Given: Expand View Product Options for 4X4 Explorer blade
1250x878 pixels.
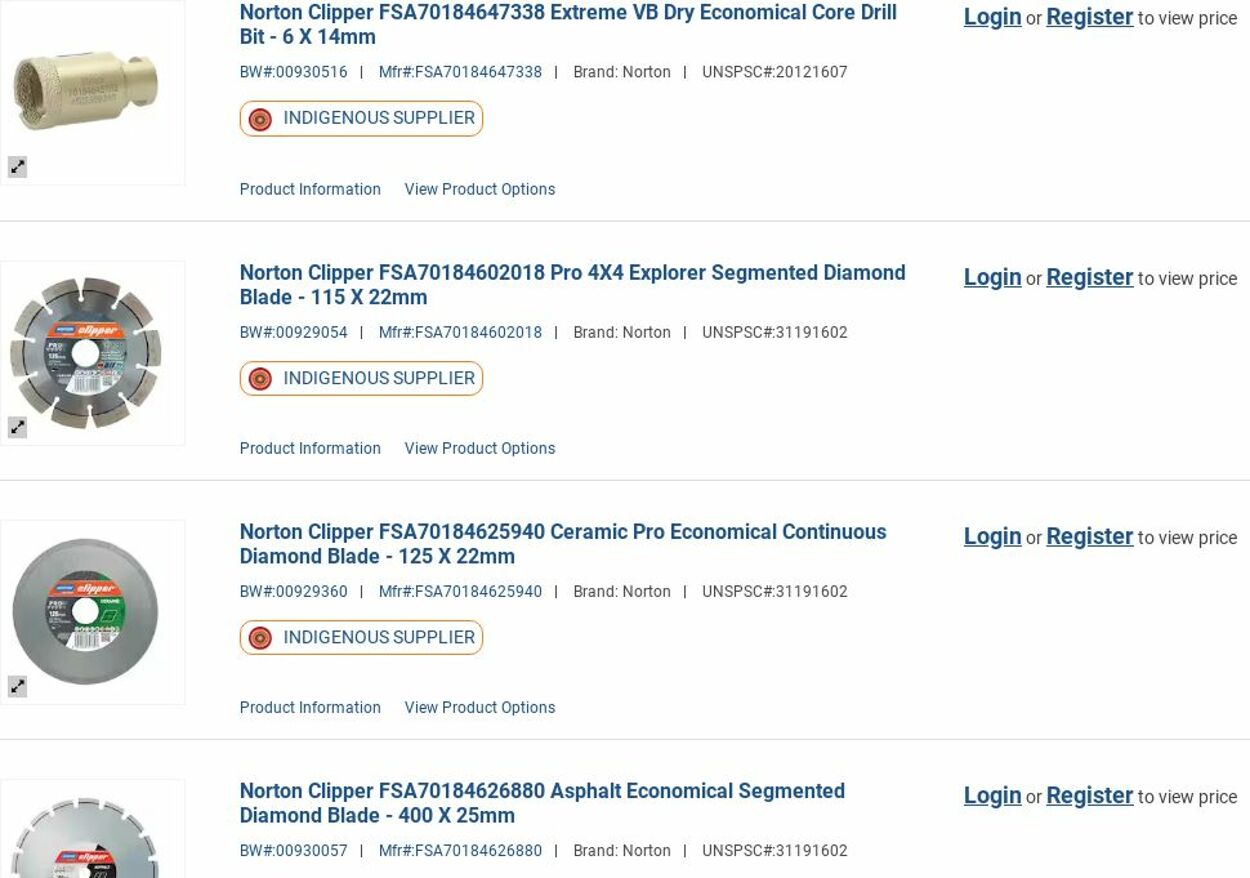Looking at the screenshot, I should pyautogui.click(x=479, y=449).
